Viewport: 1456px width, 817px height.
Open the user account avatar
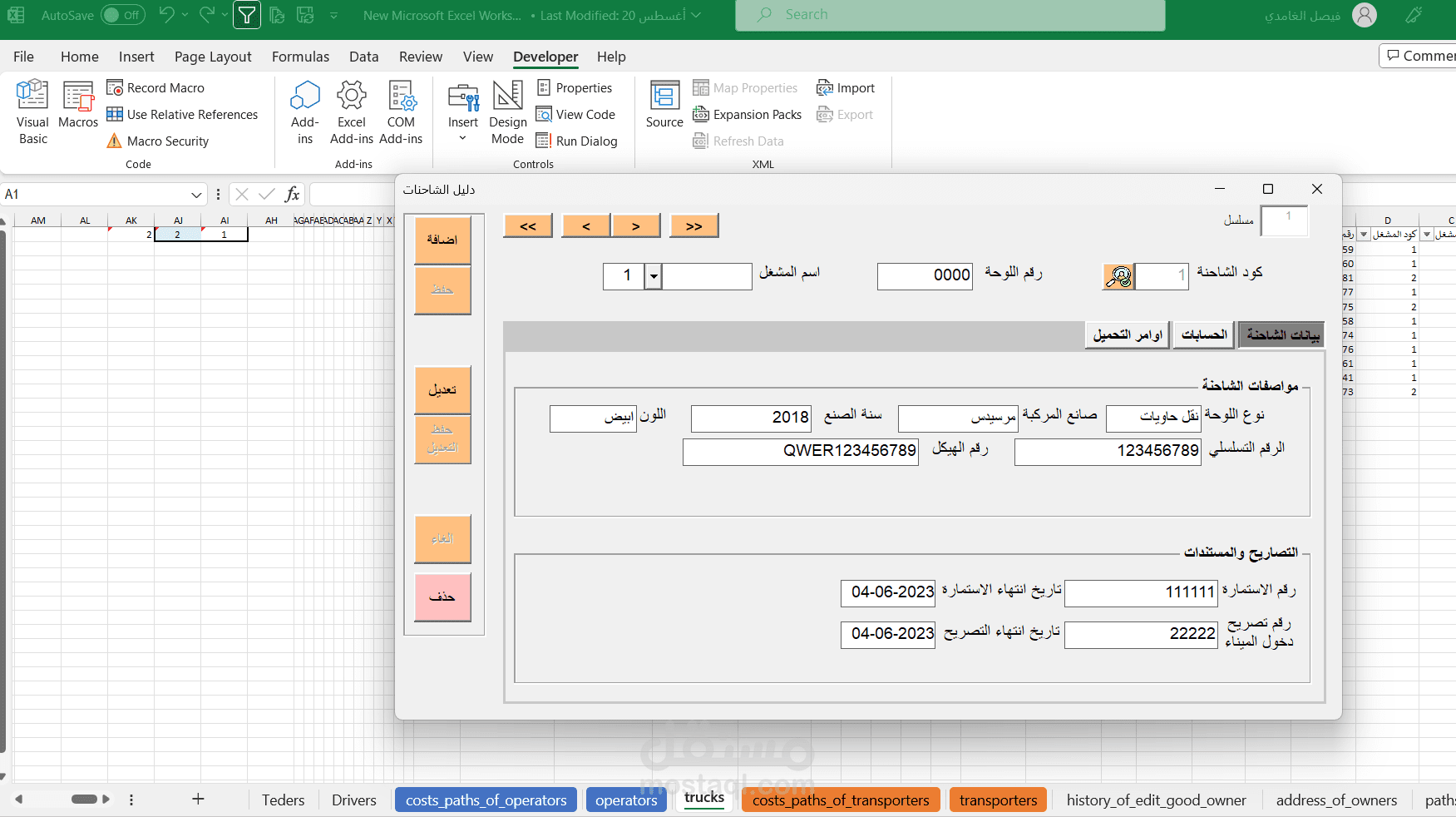[1365, 15]
